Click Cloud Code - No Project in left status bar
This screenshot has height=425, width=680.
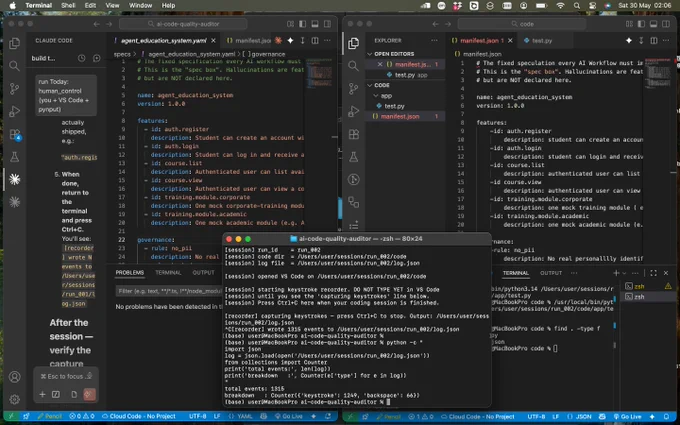[139, 416]
